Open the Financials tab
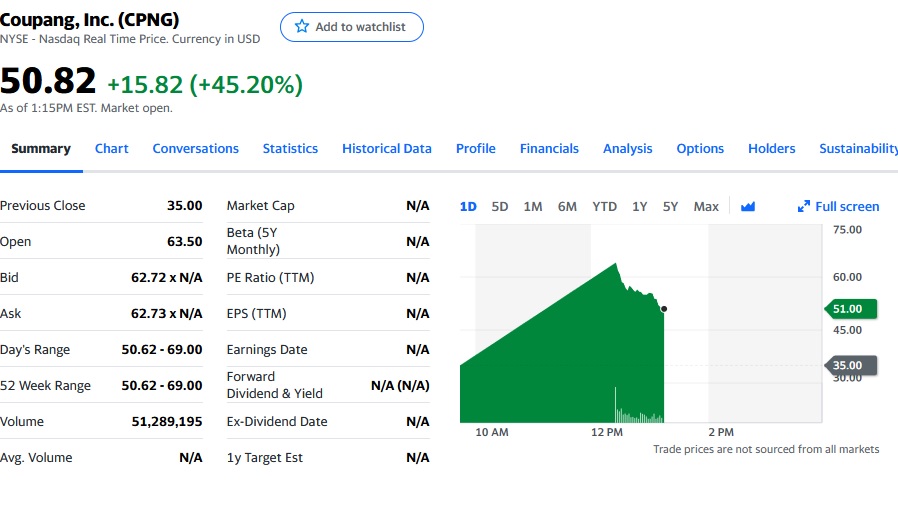This screenshot has height=509, width=898. click(x=549, y=149)
